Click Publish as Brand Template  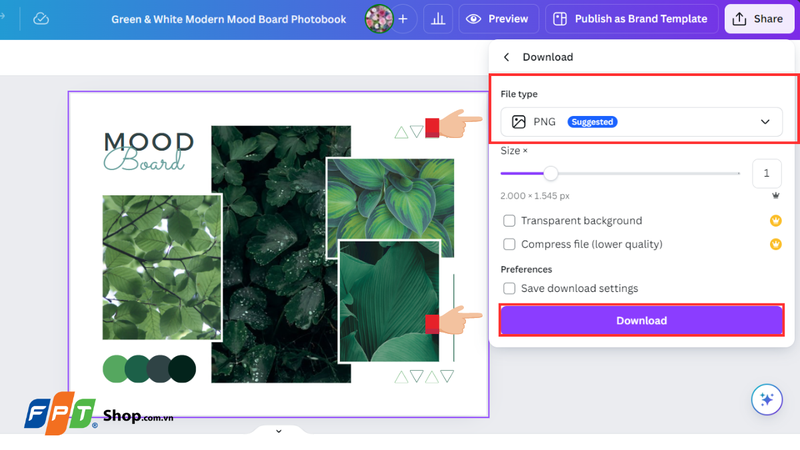(x=632, y=19)
